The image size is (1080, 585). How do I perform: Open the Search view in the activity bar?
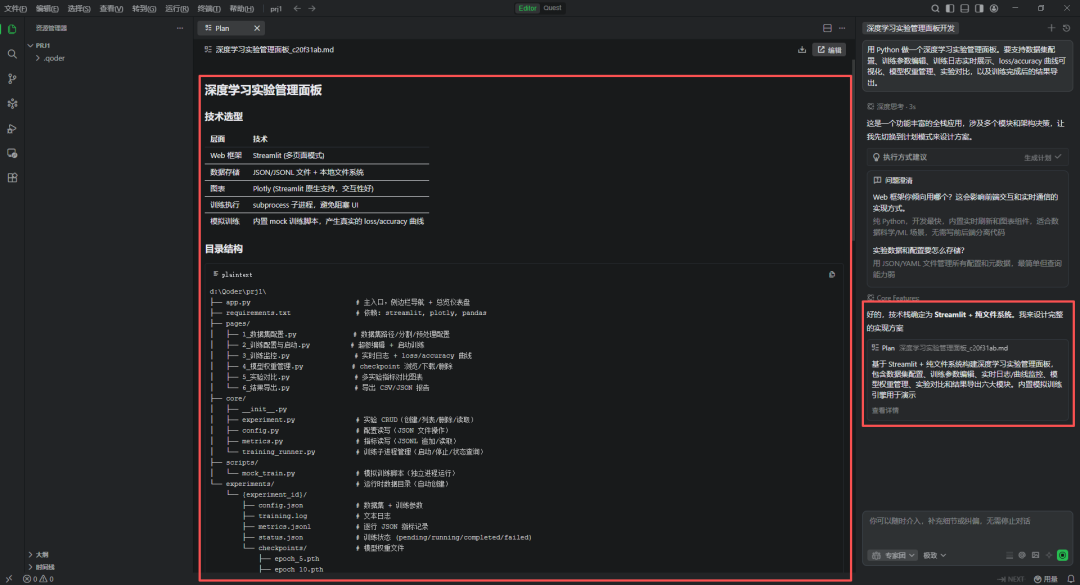(12, 54)
